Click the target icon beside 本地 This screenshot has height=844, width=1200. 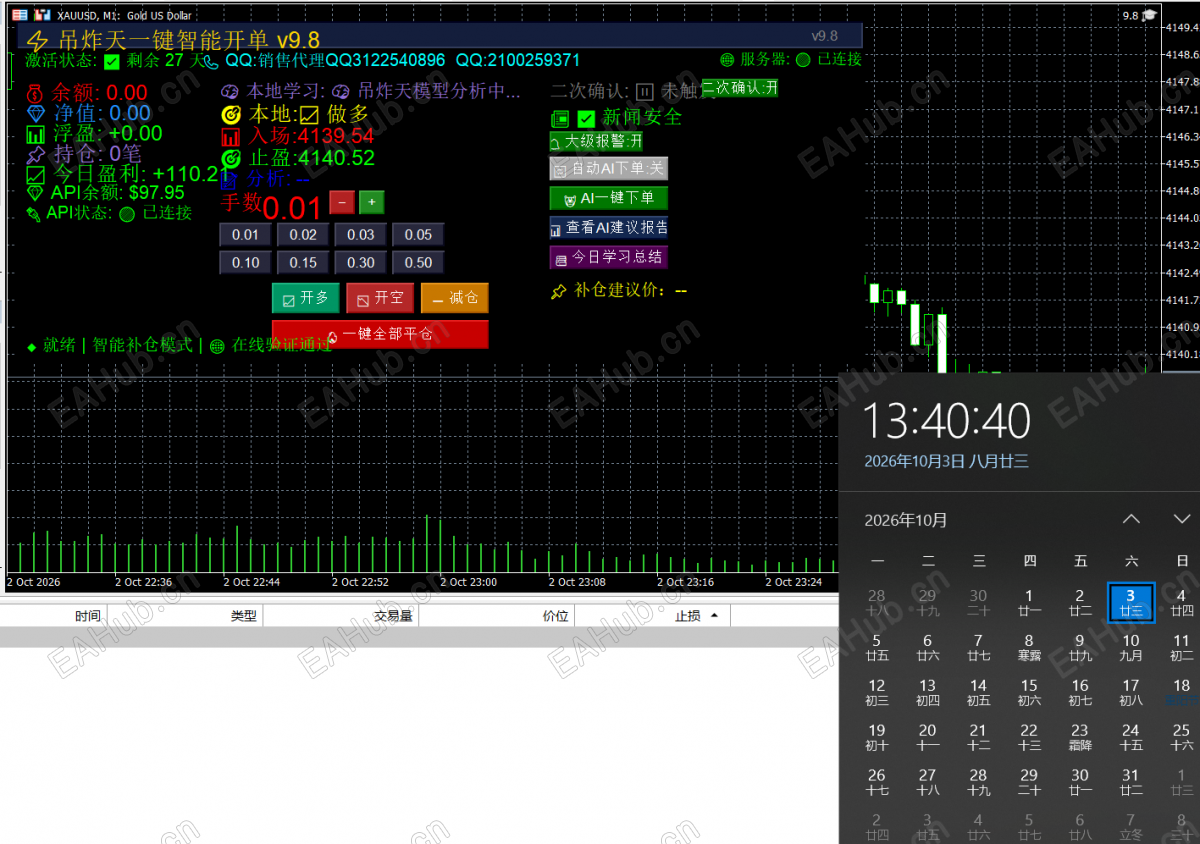click(x=230, y=115)
